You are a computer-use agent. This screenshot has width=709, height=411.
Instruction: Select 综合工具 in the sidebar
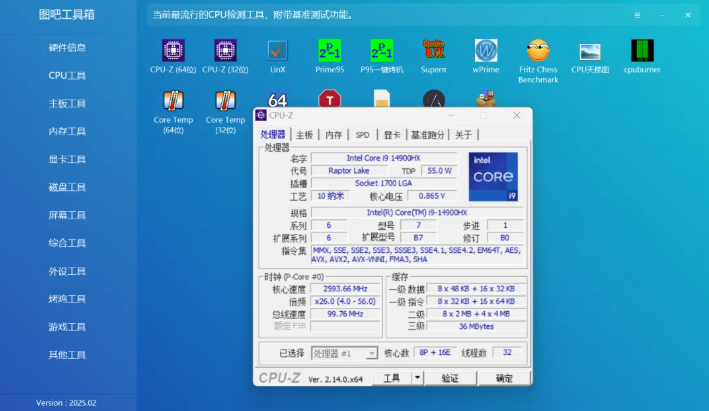67,243
